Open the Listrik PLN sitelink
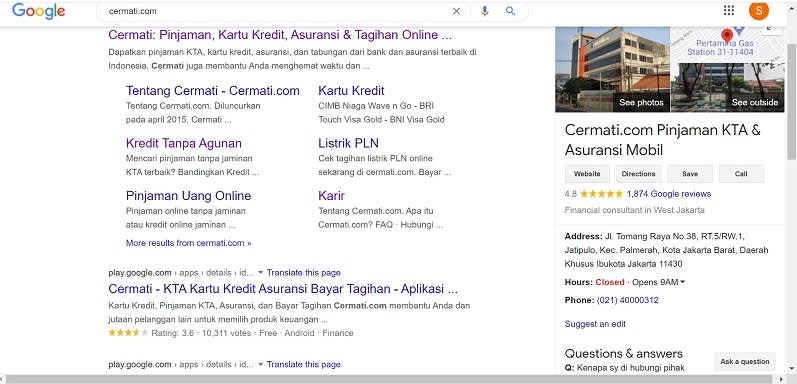This screenshot has width=797, height=384. (x=348, y=143)
